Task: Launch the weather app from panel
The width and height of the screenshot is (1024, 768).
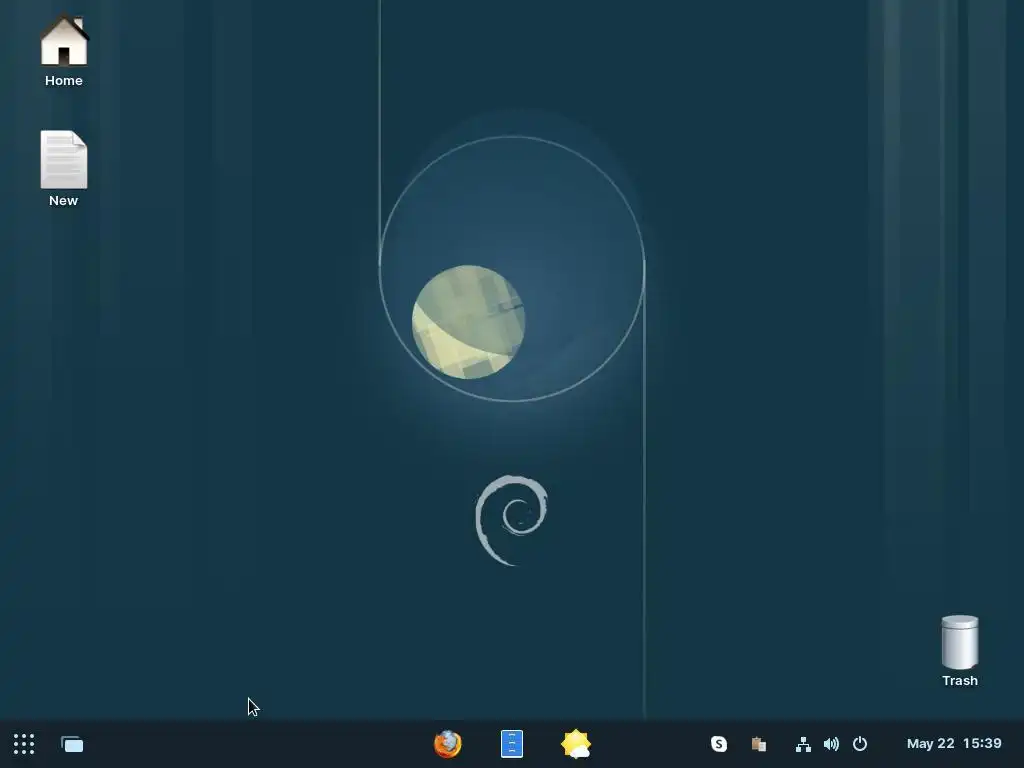Action: (x=575, y=744)
